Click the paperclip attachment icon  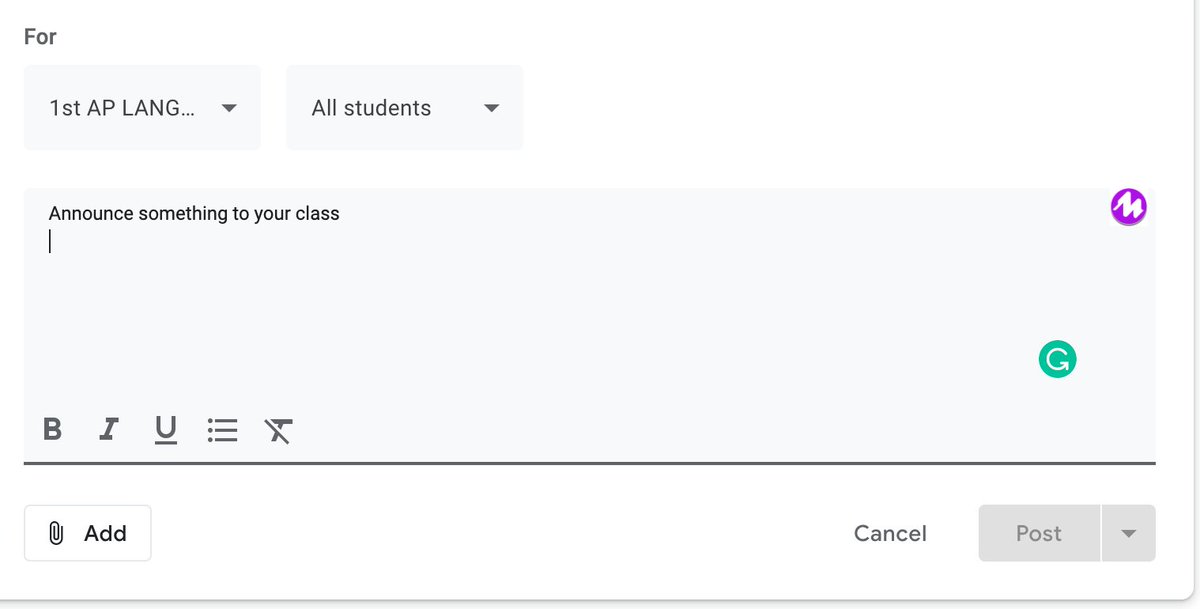[57, 534]
